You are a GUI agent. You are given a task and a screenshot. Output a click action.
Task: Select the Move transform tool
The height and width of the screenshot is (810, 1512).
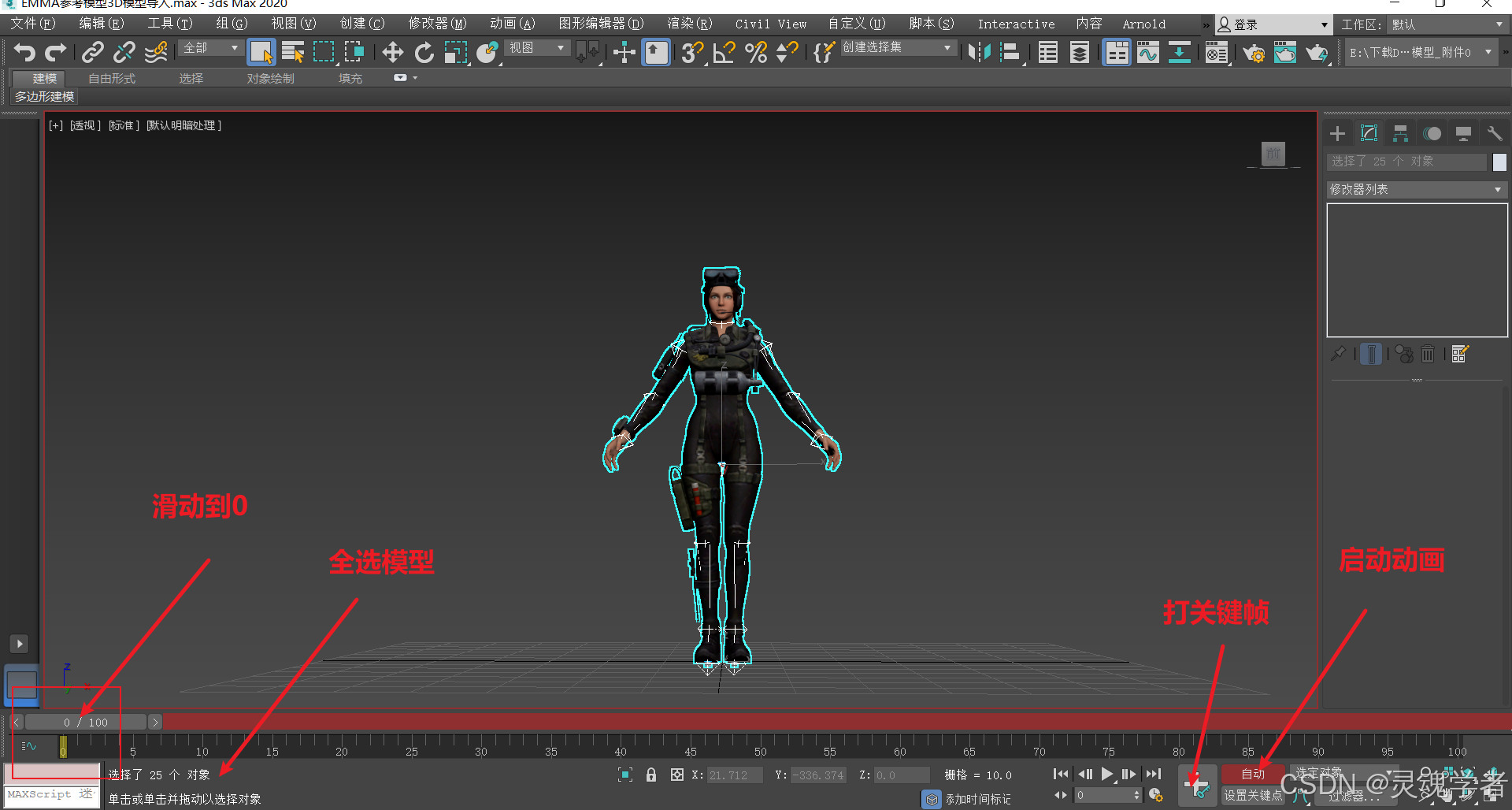click(392, 53)
